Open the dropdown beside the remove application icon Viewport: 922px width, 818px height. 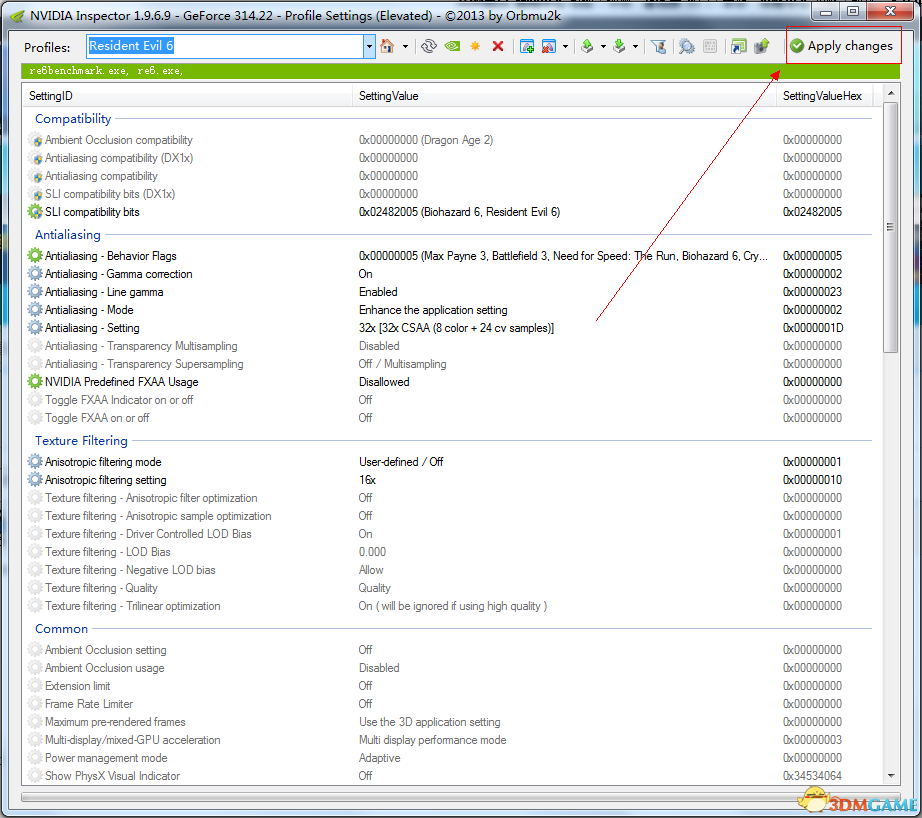point(565,46)
